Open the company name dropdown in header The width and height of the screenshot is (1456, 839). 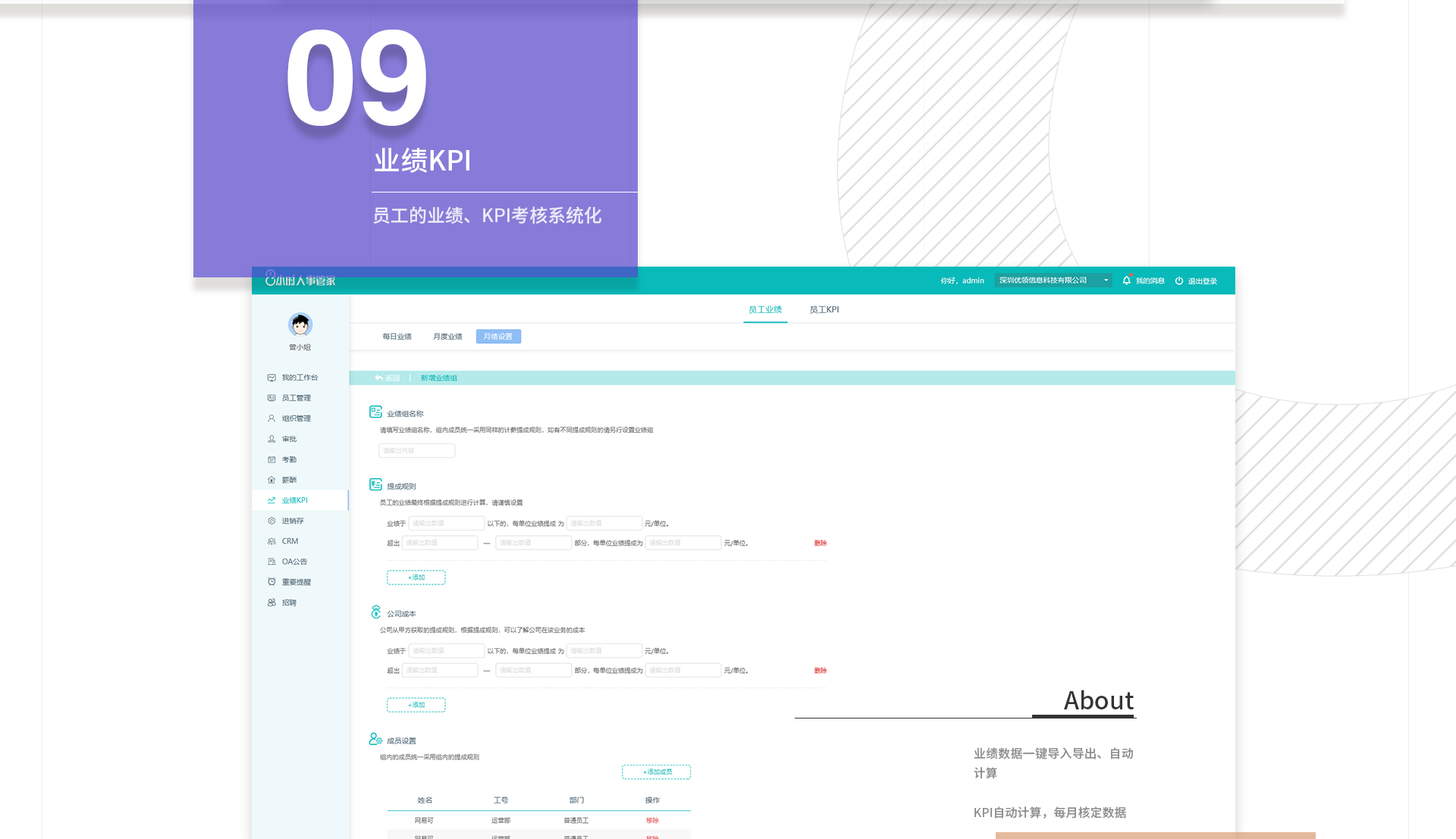tap(1053, 280)
